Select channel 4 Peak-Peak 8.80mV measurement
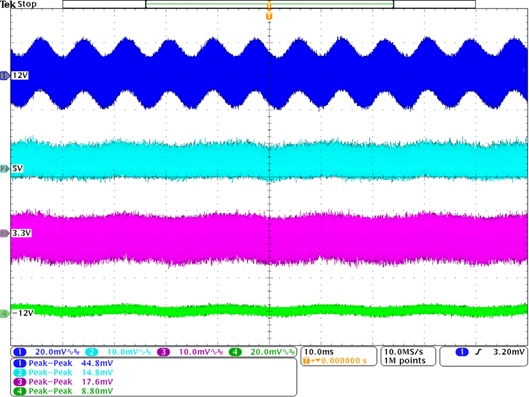The height and width of the screenshot is (397, 529). 63,391
